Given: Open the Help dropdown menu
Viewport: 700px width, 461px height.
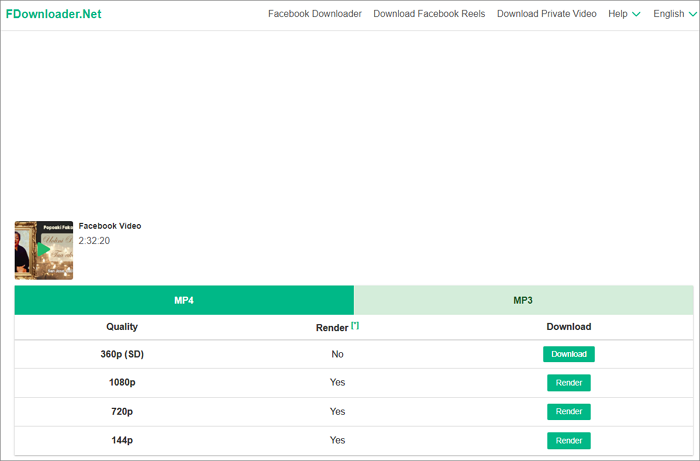Looking at the screenshot, I should [624, 14].
